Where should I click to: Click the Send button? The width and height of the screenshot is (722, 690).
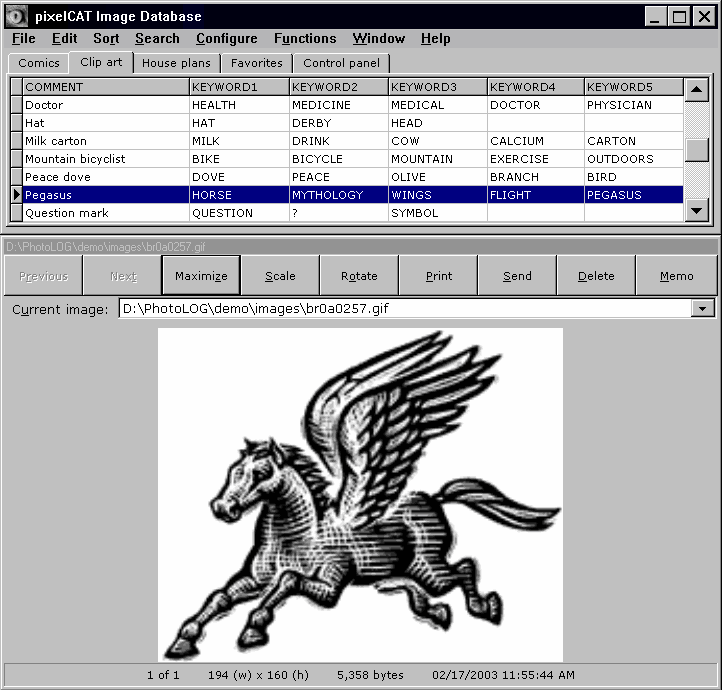coord(517,276)
